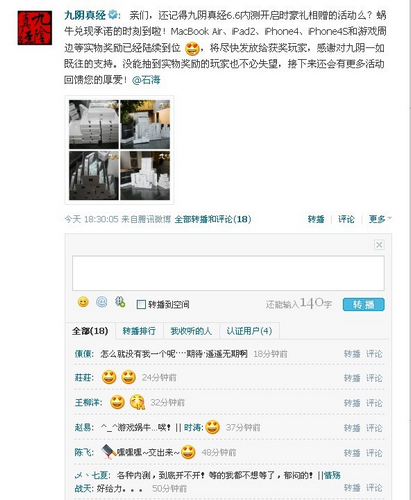Click the knife emoticon in 陈飞's comment

pos(108,452)
